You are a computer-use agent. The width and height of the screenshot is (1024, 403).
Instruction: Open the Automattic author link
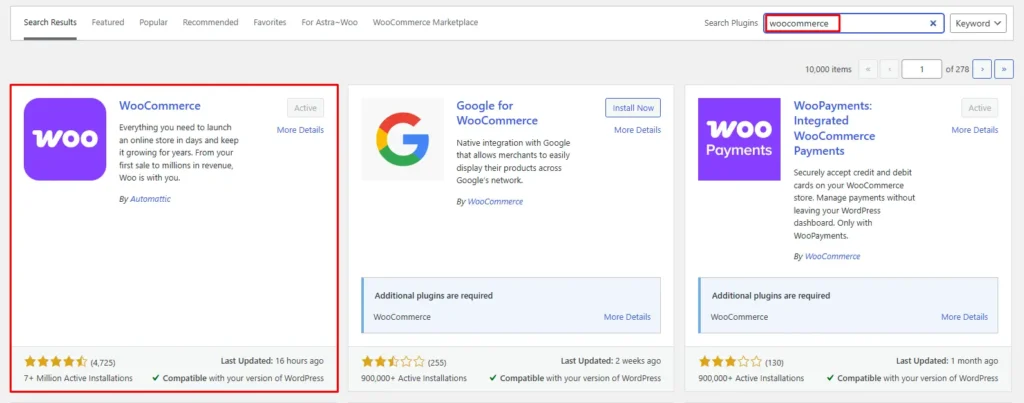click(x=150, y=199)
